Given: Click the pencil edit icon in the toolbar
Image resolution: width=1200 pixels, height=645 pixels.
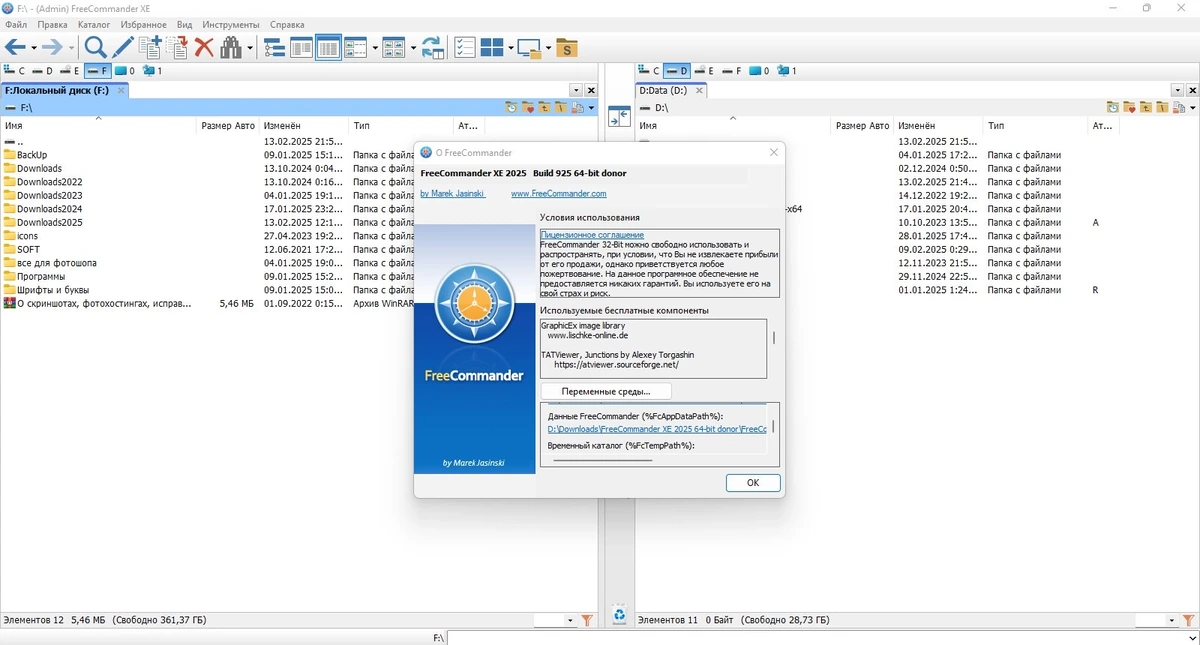Looking at the screenshot, I should pos(122,47).
